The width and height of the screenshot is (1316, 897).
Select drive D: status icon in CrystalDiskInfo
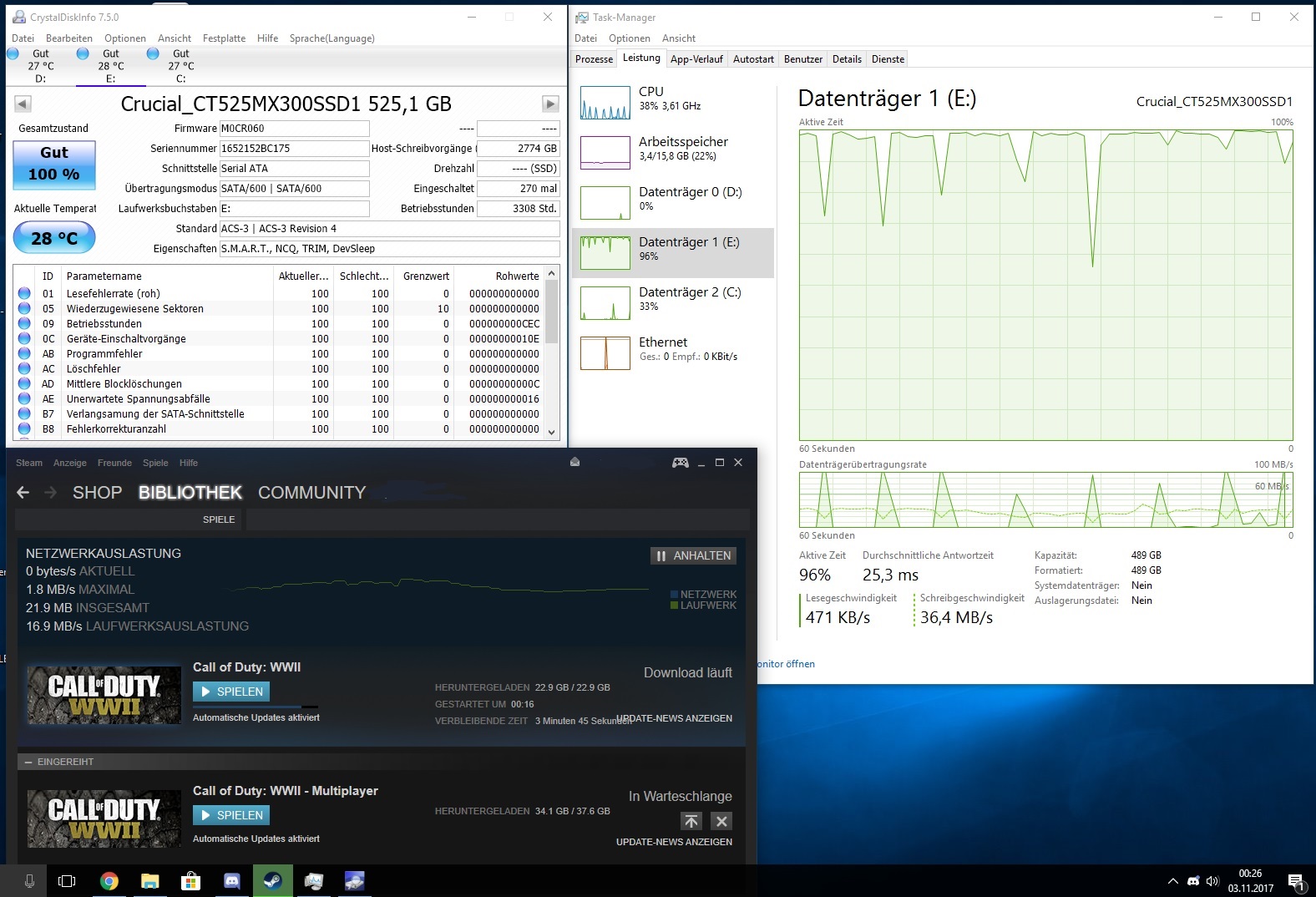13,54
